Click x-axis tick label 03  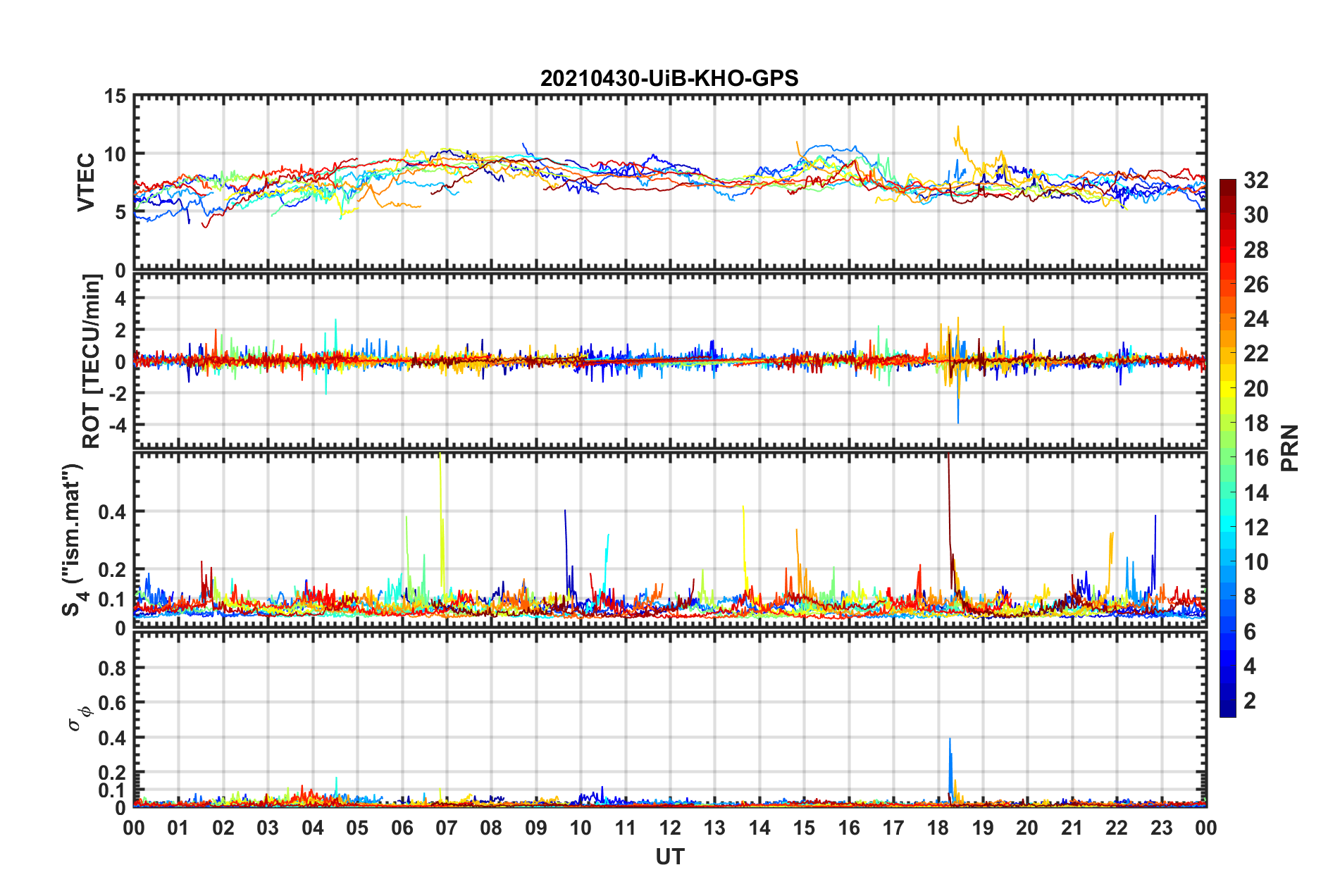(268, 828)
